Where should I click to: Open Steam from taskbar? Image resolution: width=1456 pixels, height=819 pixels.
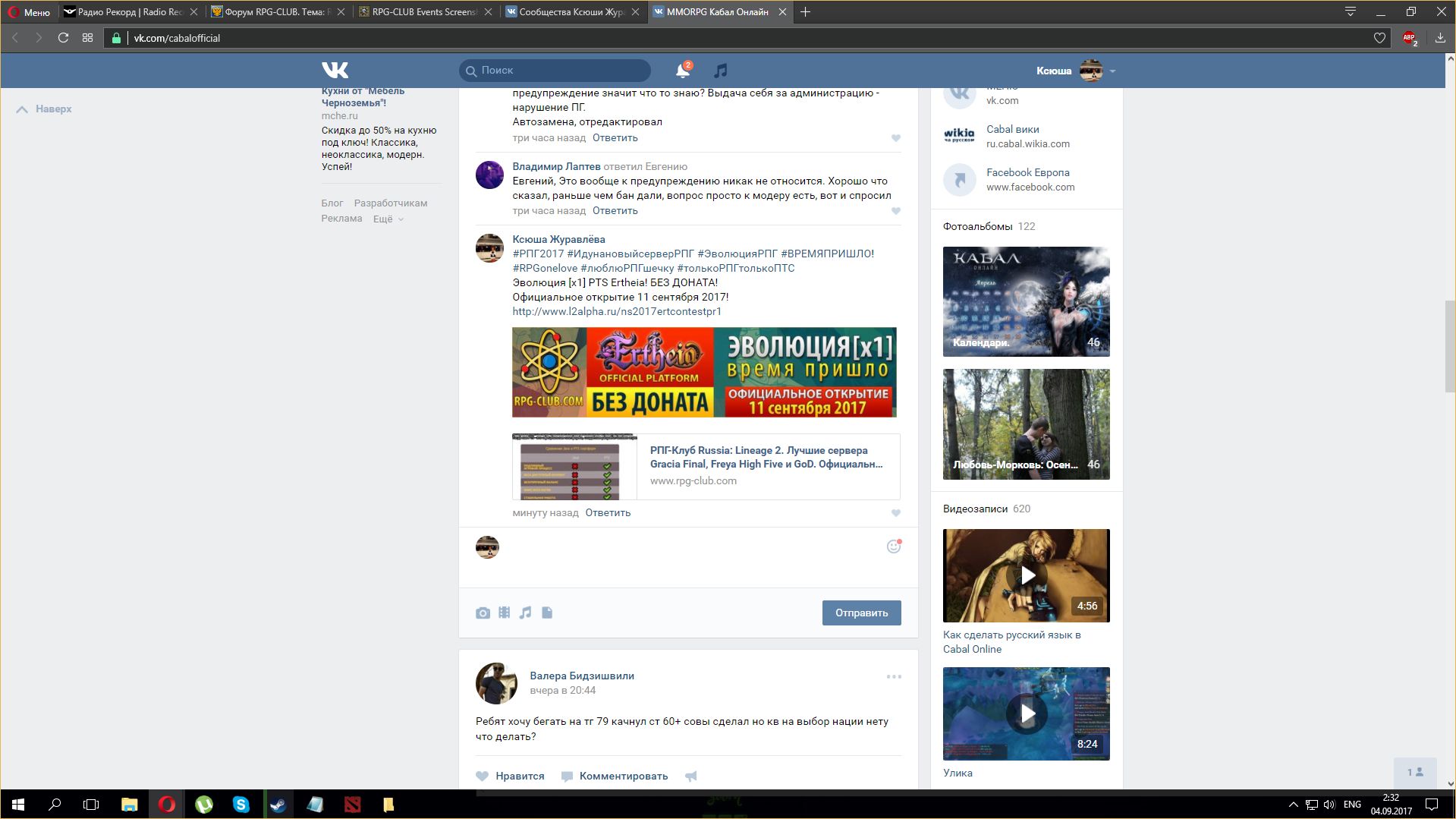[278, 805]
